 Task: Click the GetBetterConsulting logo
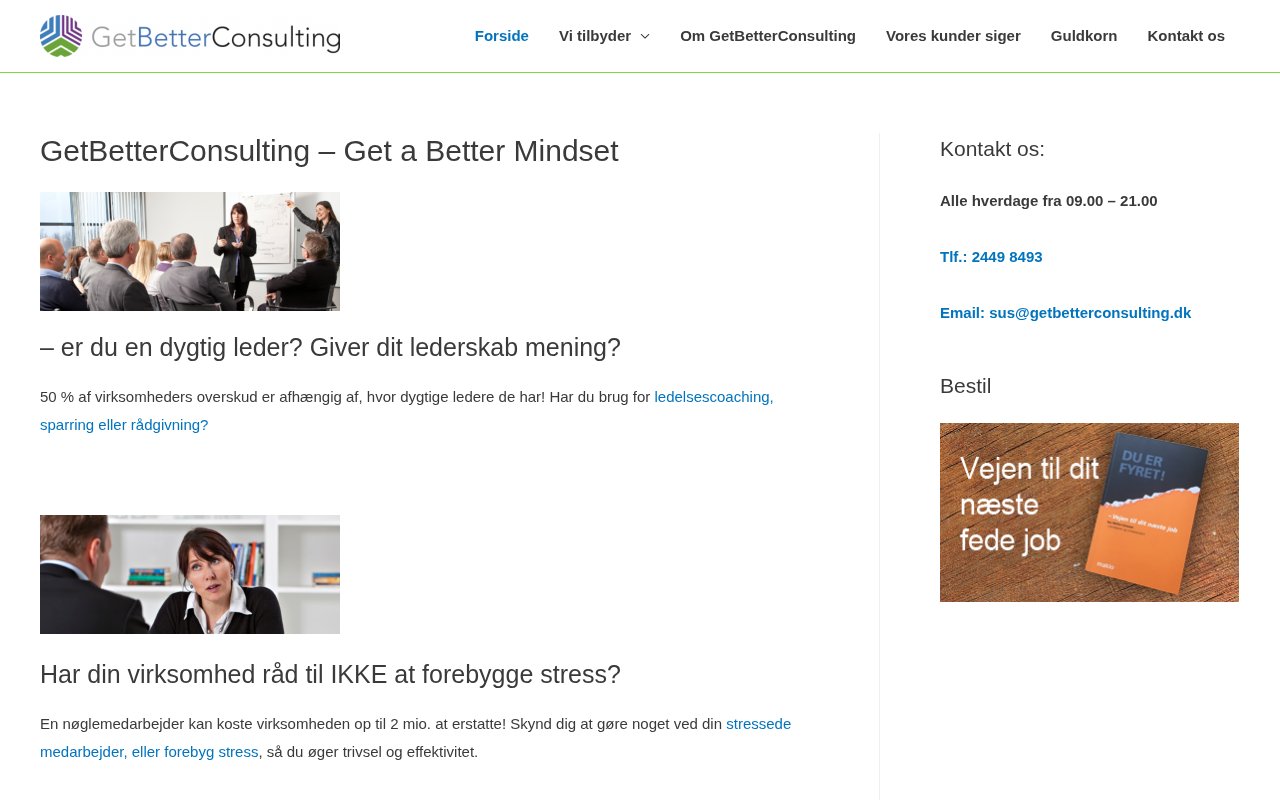click(190, 36)
